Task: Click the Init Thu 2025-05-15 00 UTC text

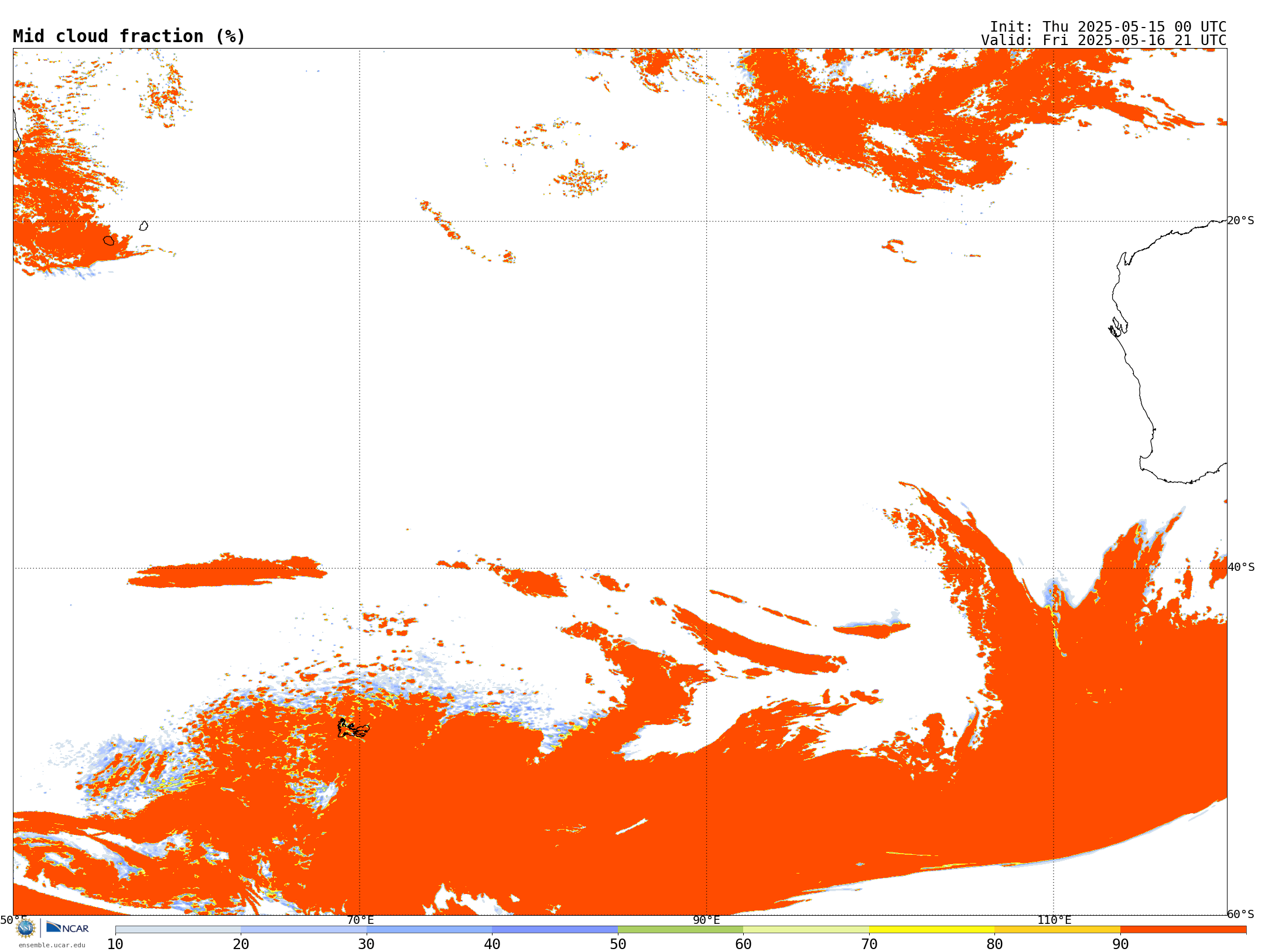Action: pyautogui.click(x=1108, y=27)
